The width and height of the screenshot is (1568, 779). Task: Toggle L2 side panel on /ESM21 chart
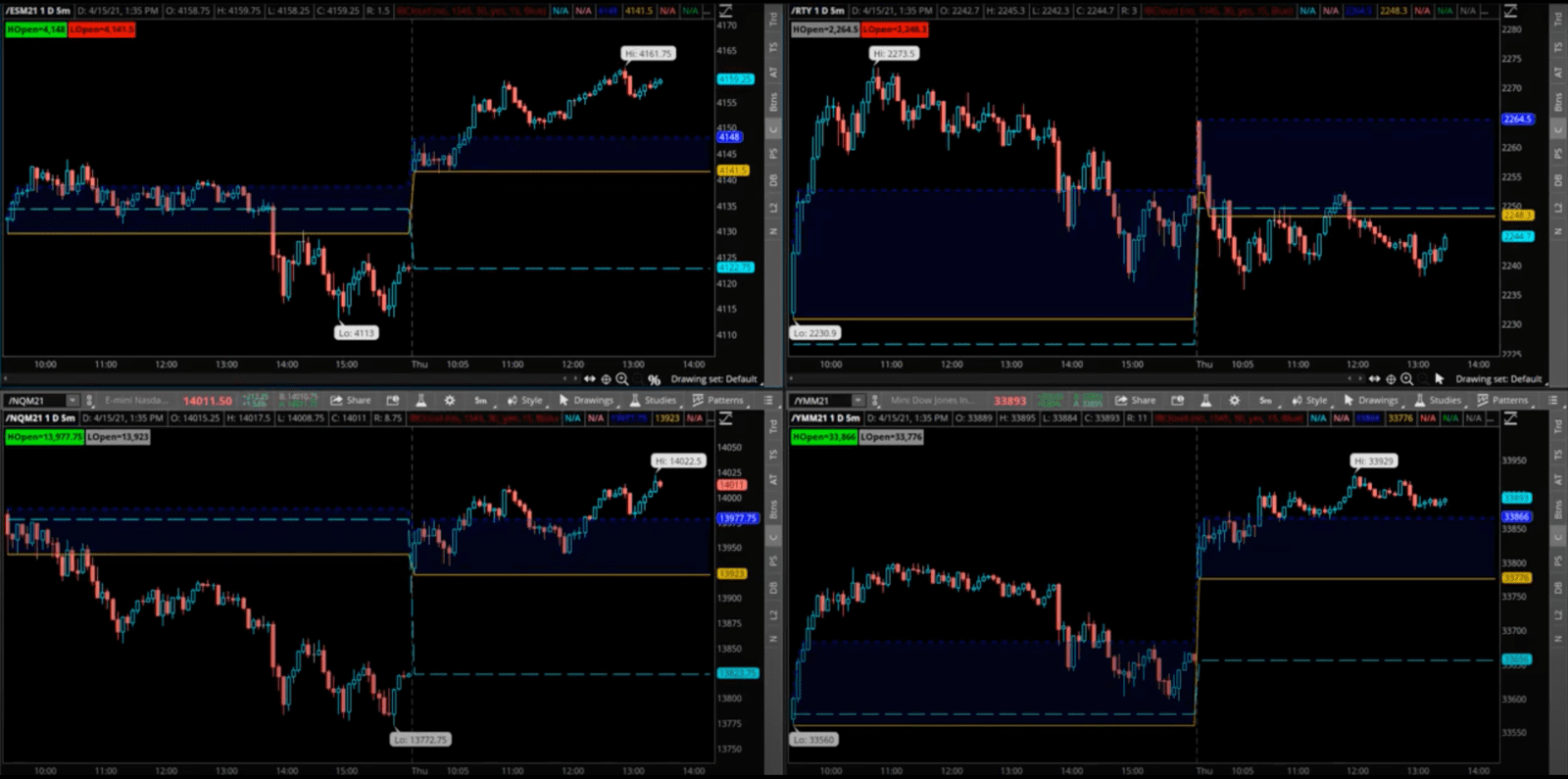[773, 208]
